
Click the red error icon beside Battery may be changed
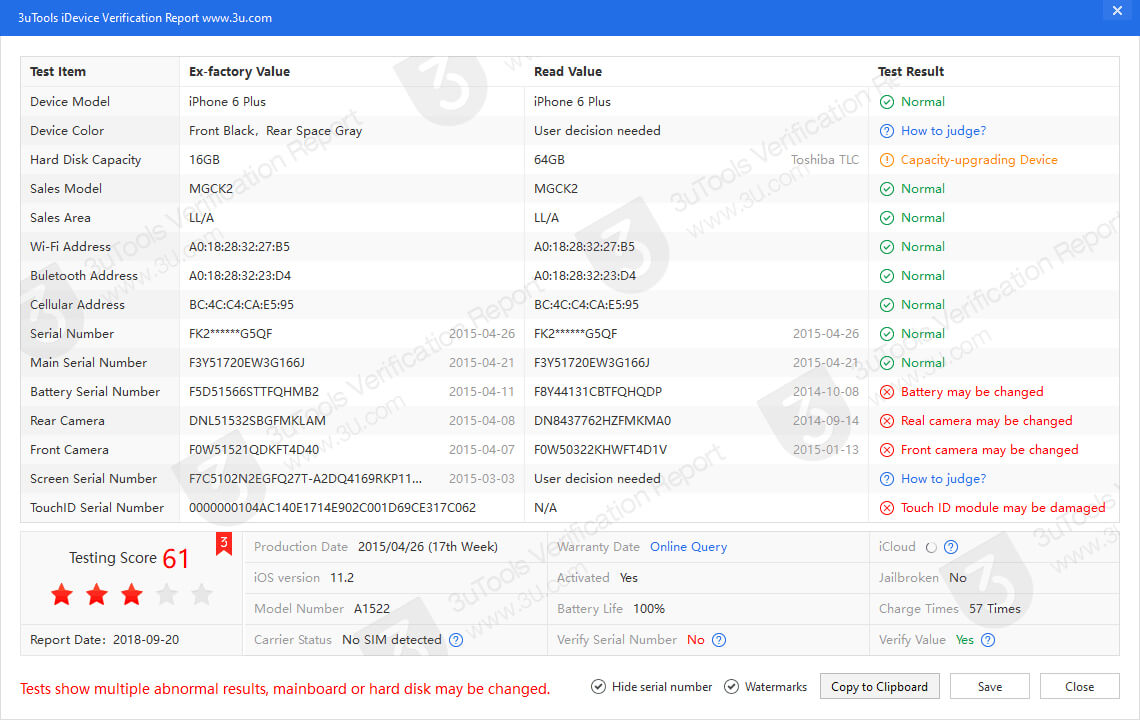(x=886, y=391)
